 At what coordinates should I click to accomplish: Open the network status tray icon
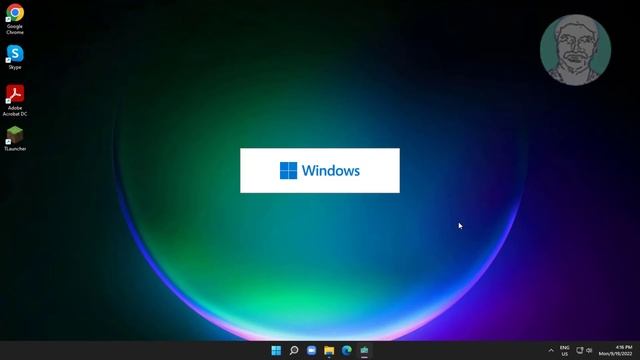pos(579,350)
